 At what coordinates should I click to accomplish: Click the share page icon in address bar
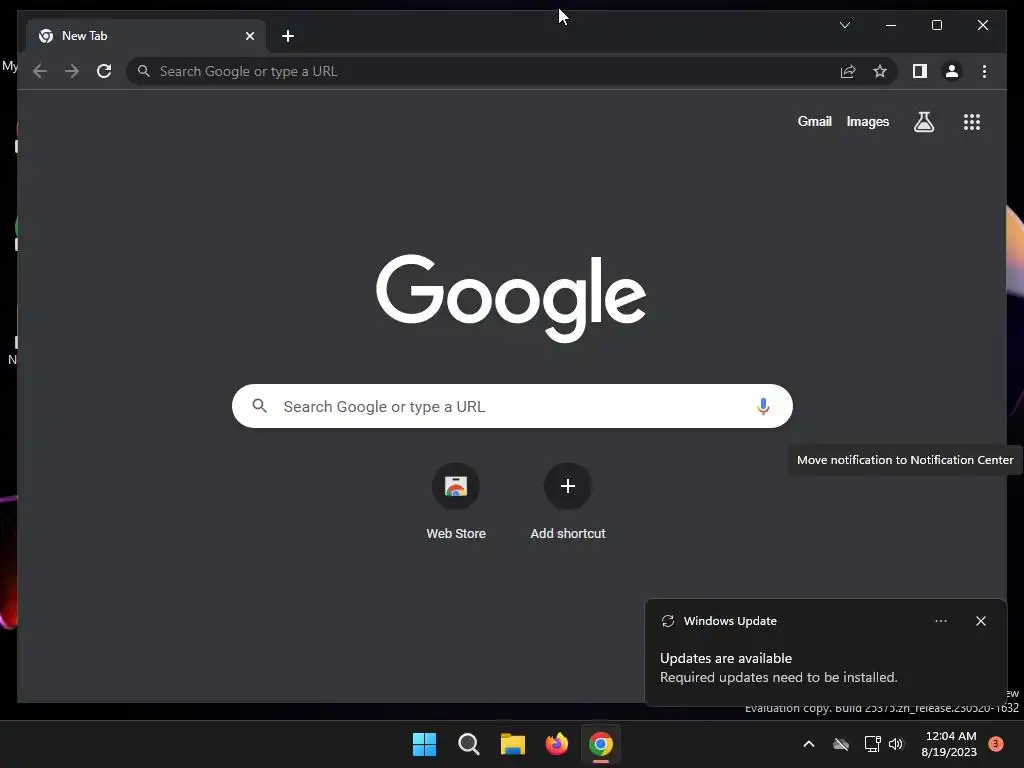tap(848, 71)
